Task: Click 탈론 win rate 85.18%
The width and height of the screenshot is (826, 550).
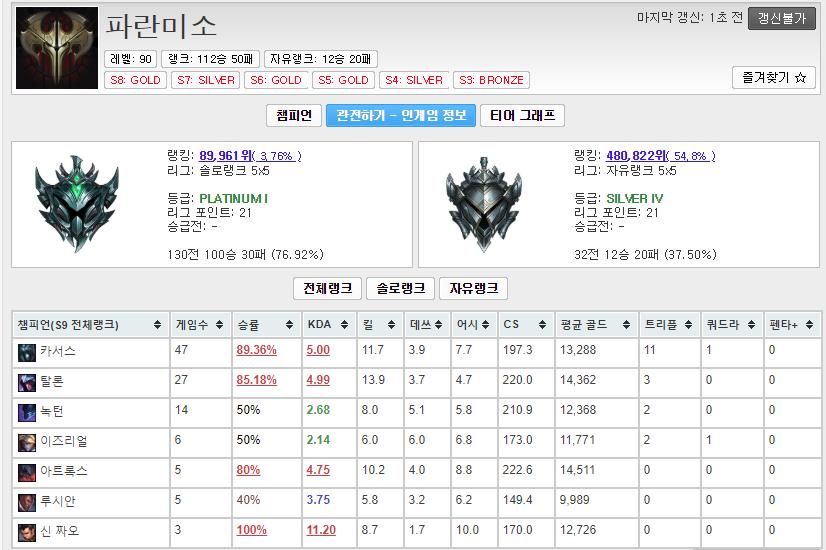Action: click(x=257, y=380)
